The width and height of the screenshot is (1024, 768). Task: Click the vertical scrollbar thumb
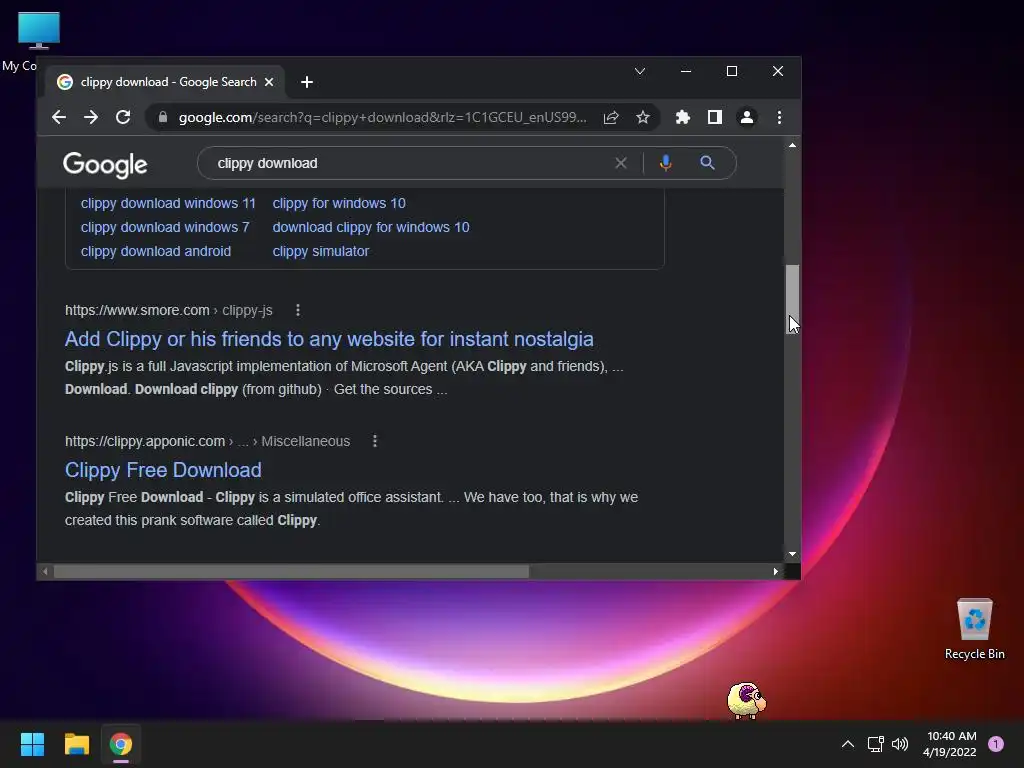[x=792, y=300]
